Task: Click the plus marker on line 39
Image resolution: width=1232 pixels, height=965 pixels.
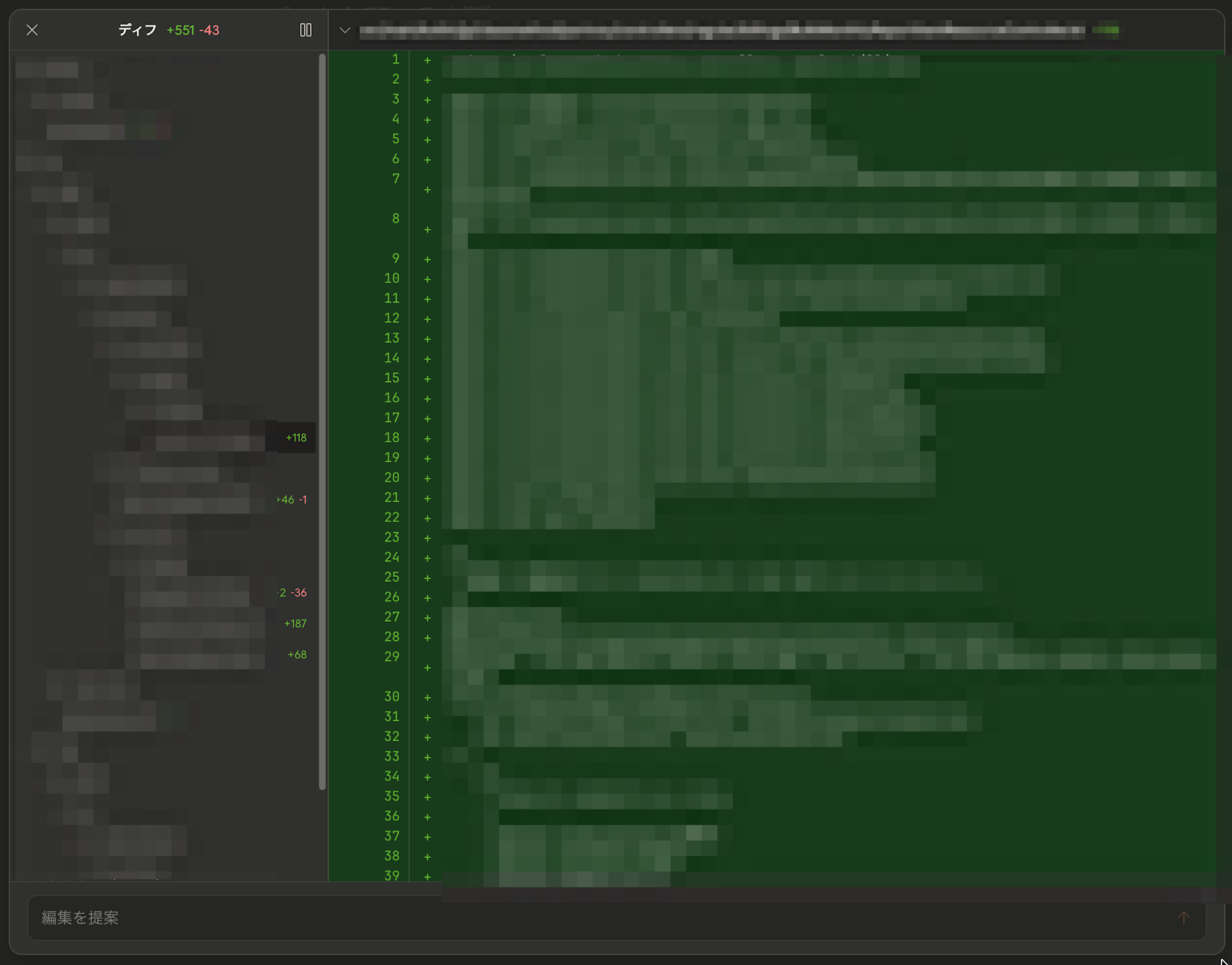Action: (x=427, y=876)
